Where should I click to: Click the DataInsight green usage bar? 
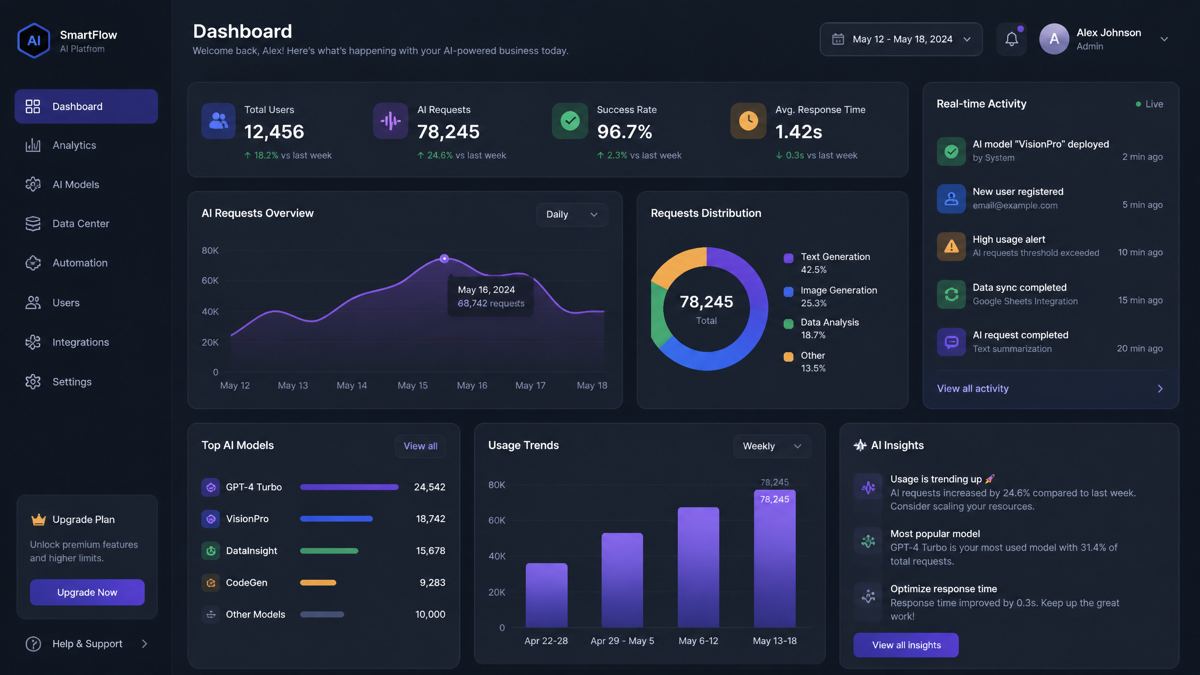click(x=329, y=551)
